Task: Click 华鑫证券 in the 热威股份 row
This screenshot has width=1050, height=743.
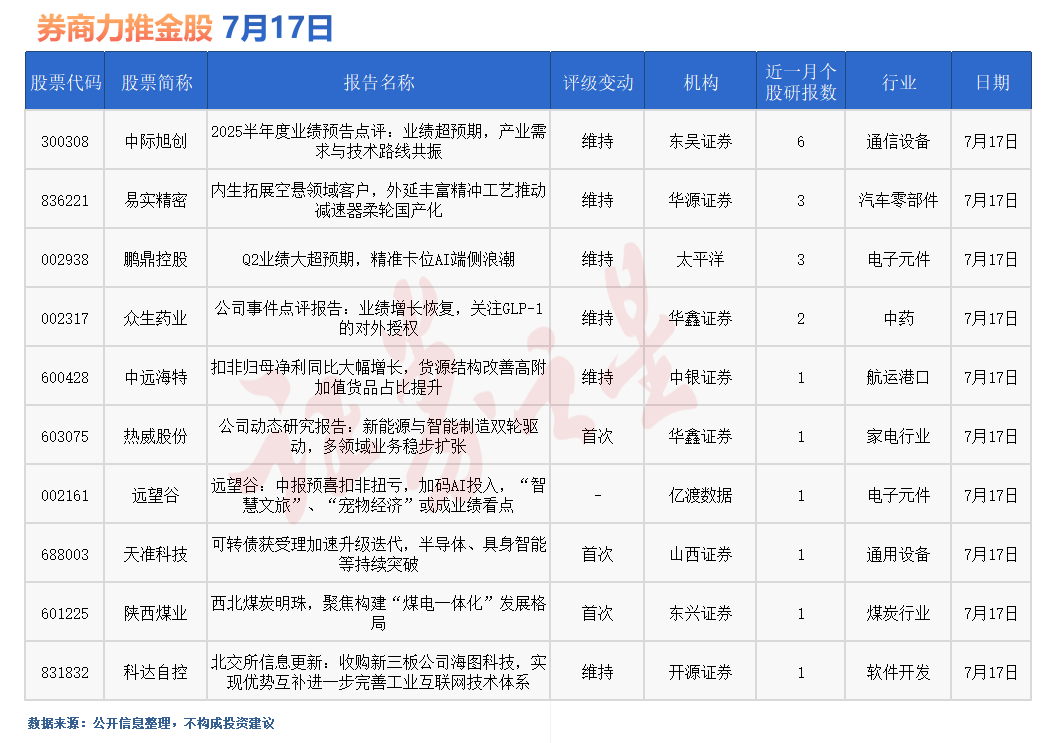Action: [700, 436]
